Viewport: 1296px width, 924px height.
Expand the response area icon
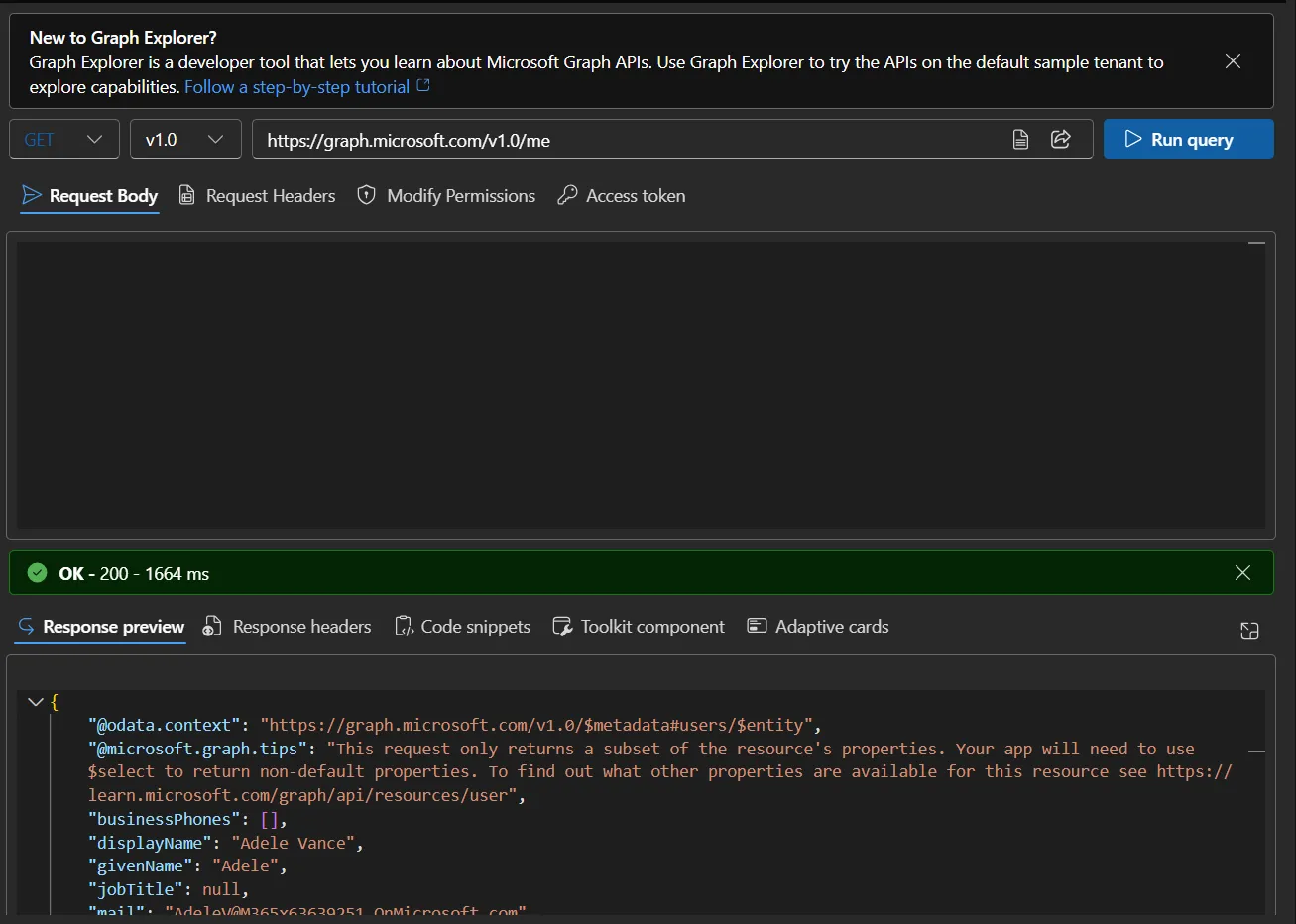point(1249,631)
